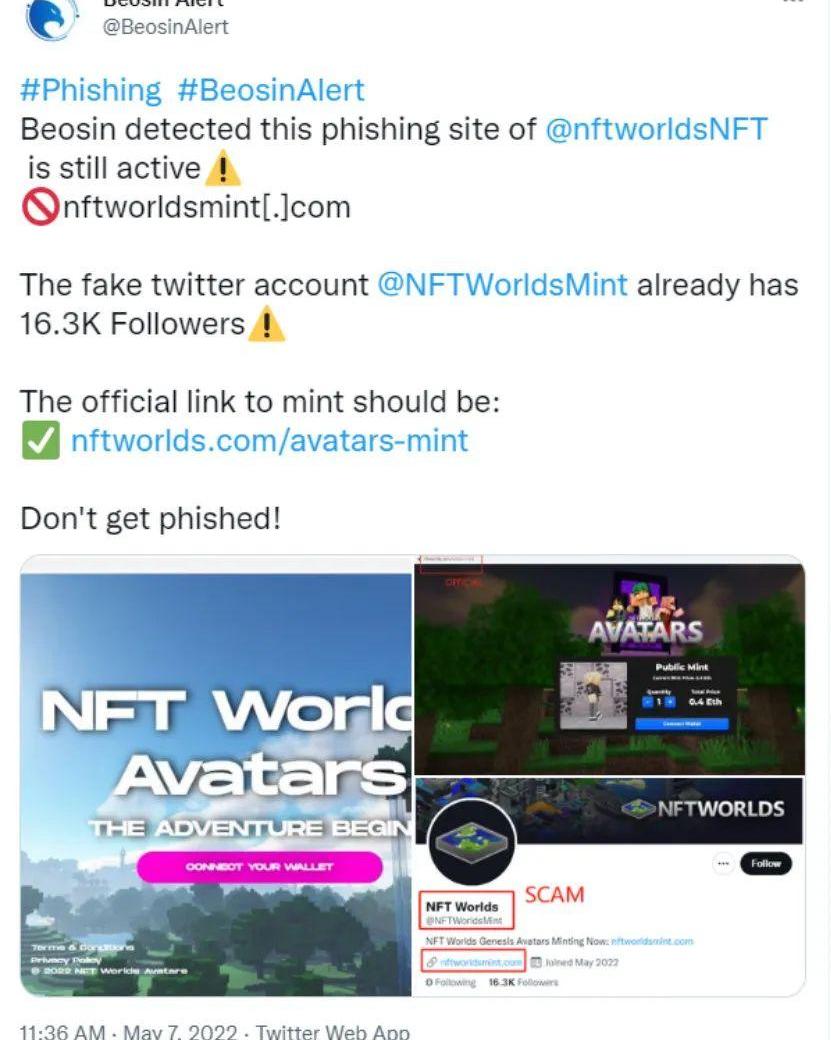Image resolution: width=831 pixels, height=1040 pixels.
Task: Click the Follow button on fake profile
Action: [765, 863]
